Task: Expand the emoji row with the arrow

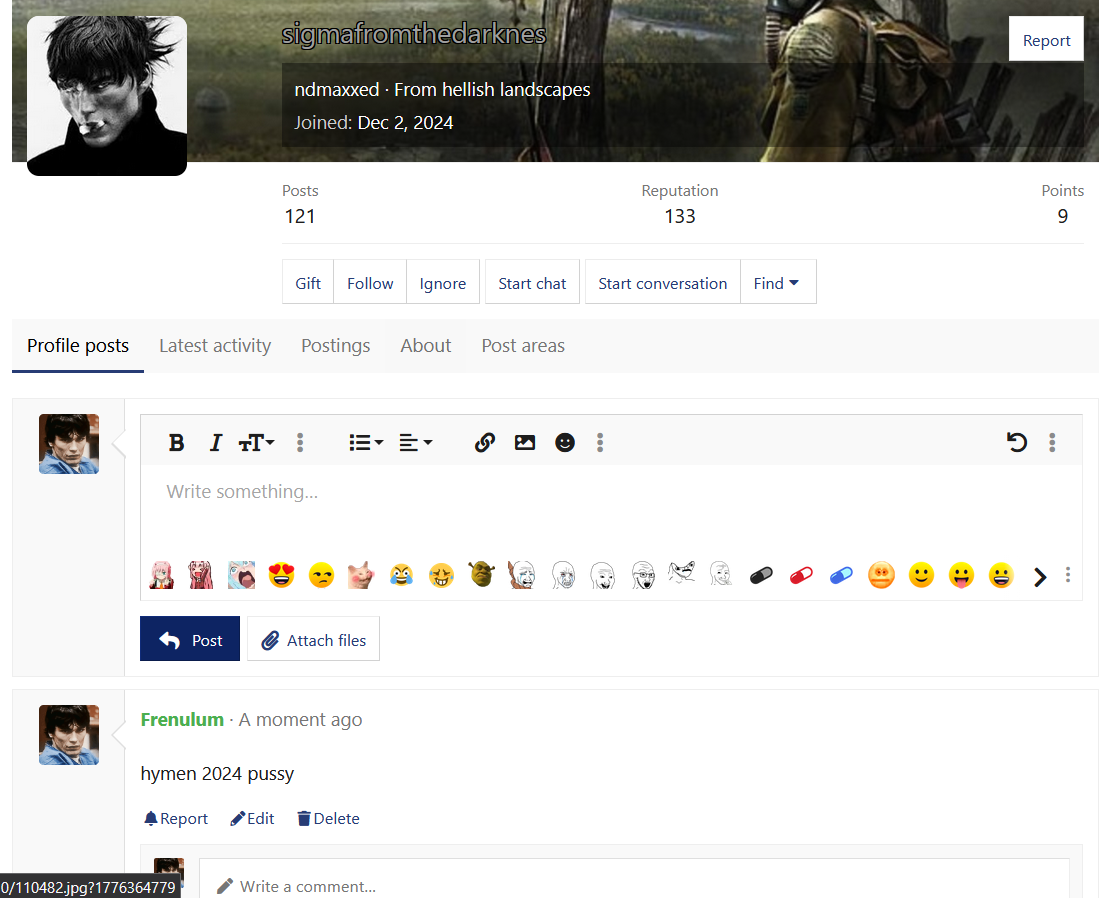Action: (x=1039, y=576)
